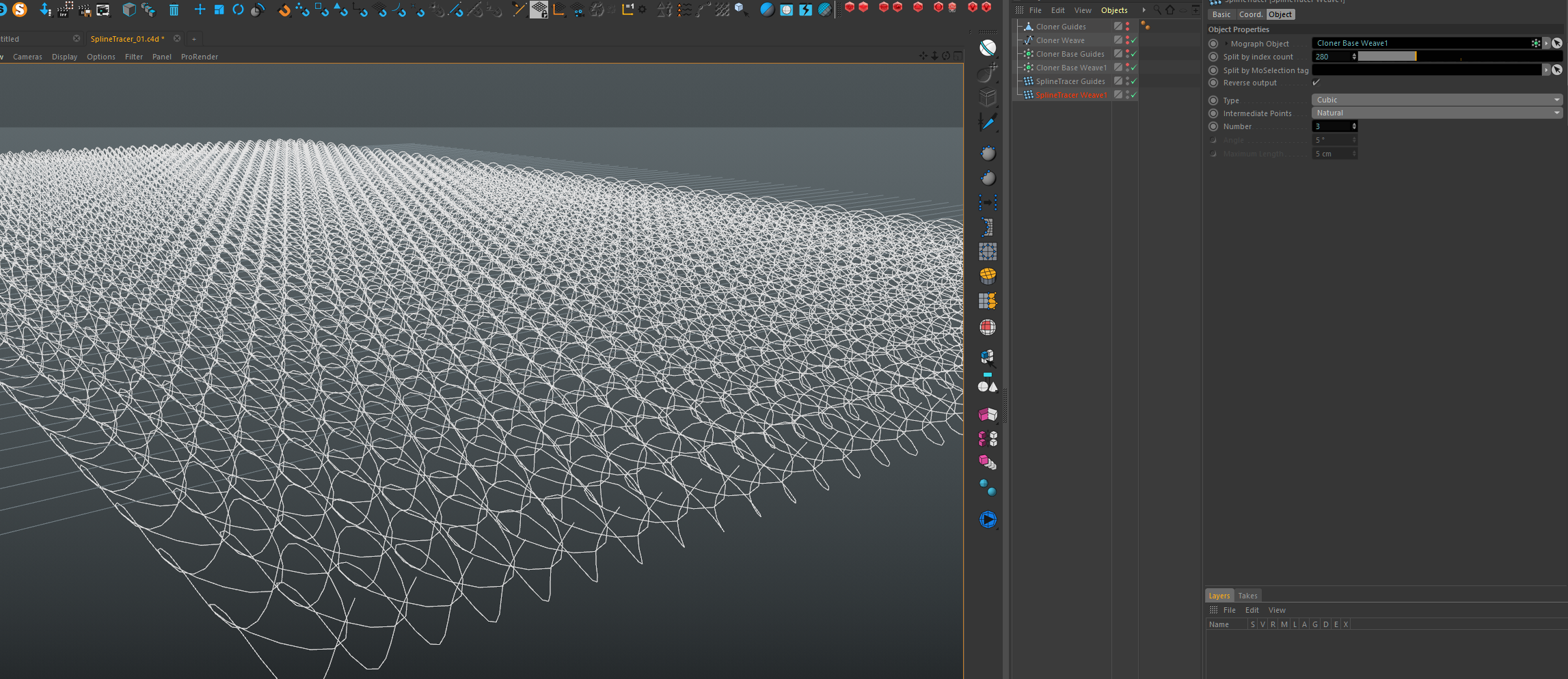
Task: Open the Display viewport menu
Action: coord(64,57)
